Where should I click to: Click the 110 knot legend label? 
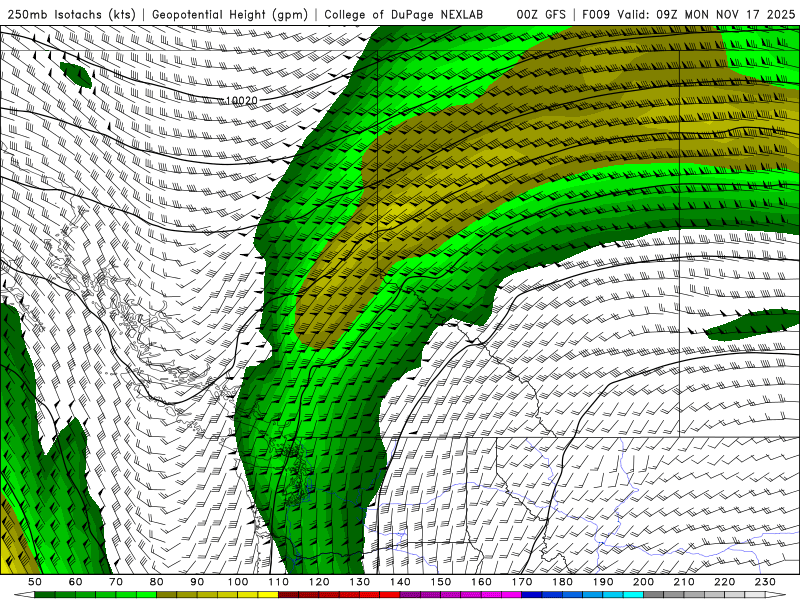point(278,582)
